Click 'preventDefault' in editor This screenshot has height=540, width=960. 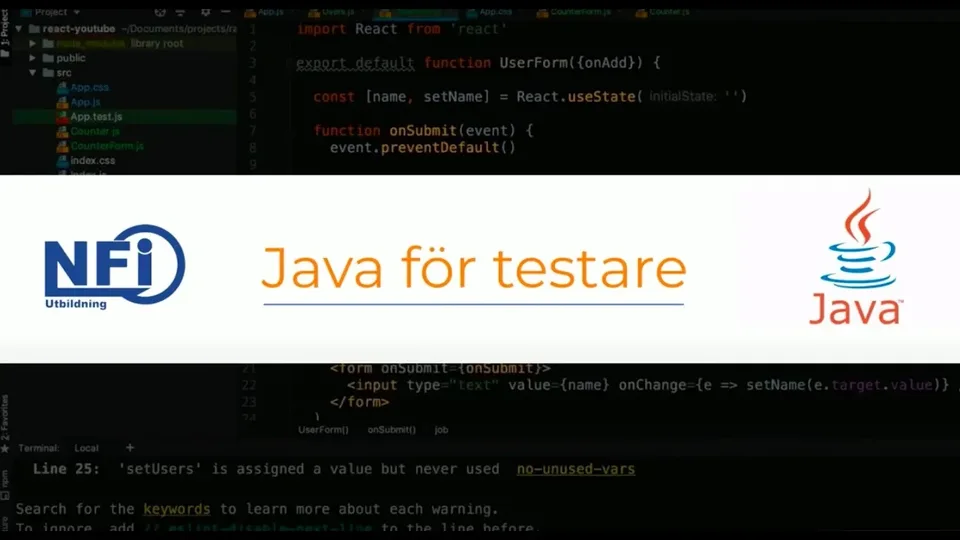440,148
